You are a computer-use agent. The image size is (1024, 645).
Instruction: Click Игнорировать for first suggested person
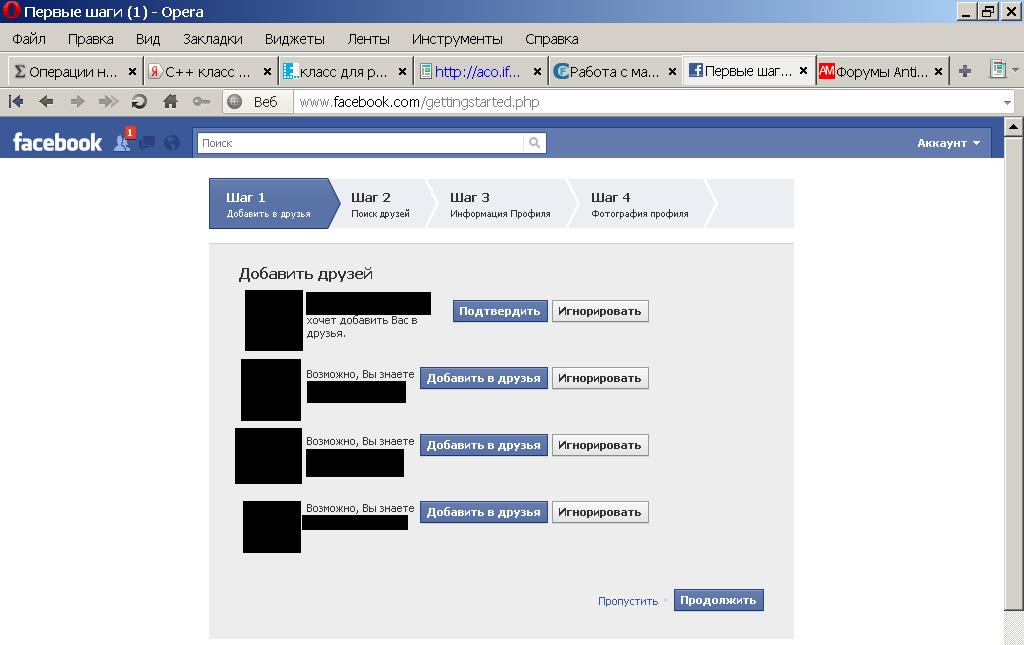600,378
